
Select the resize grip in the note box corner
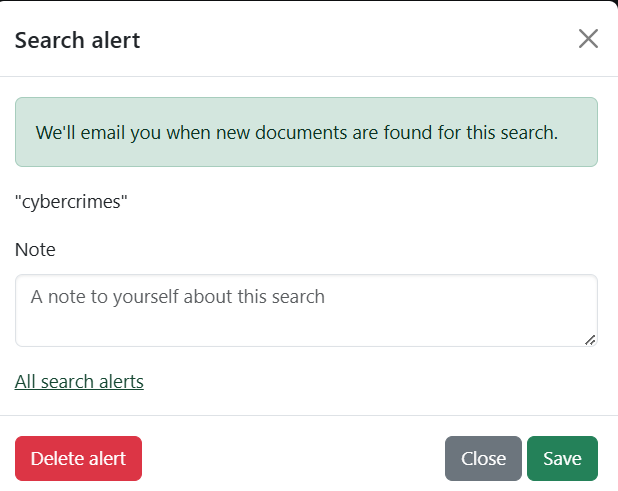(x=589, y=340)
